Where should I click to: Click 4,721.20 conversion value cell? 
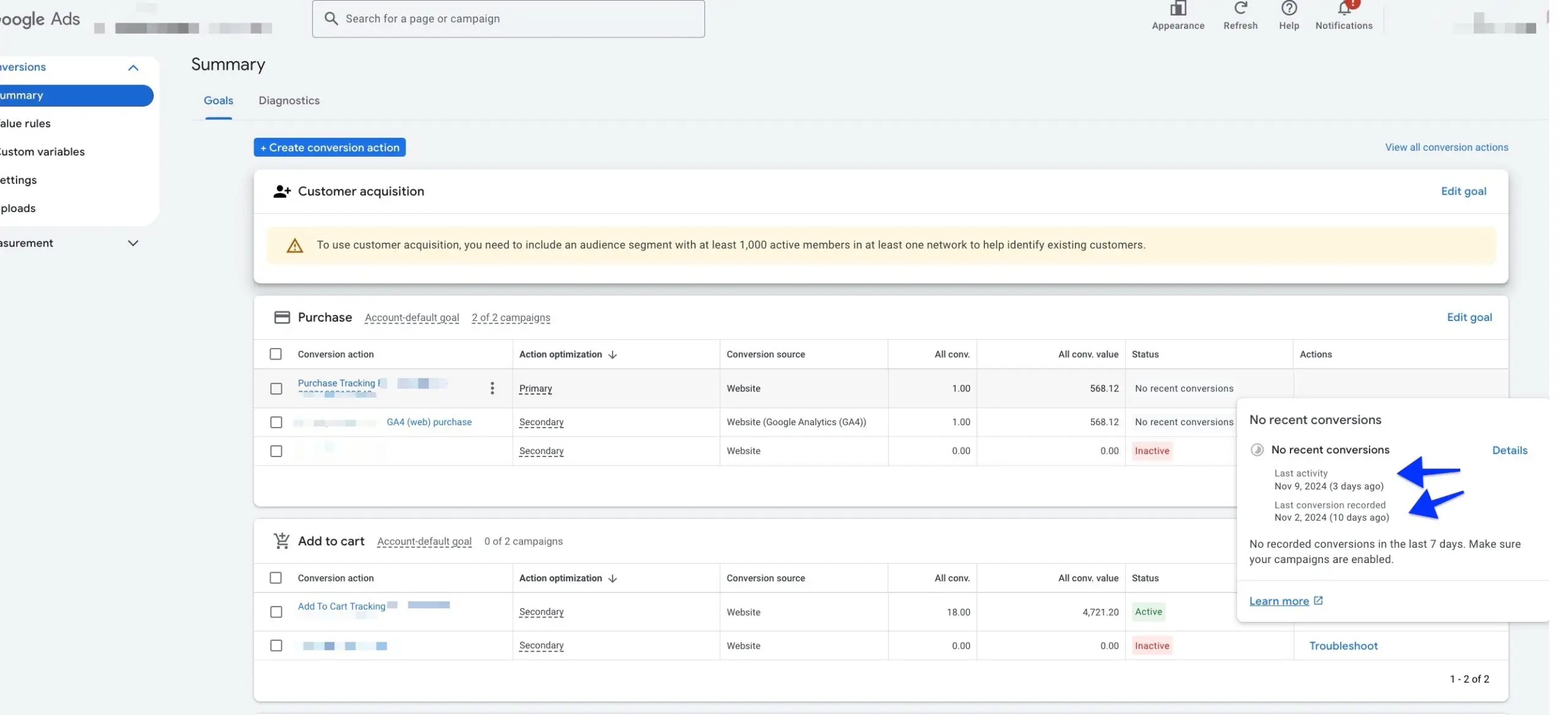(1100, 612)
